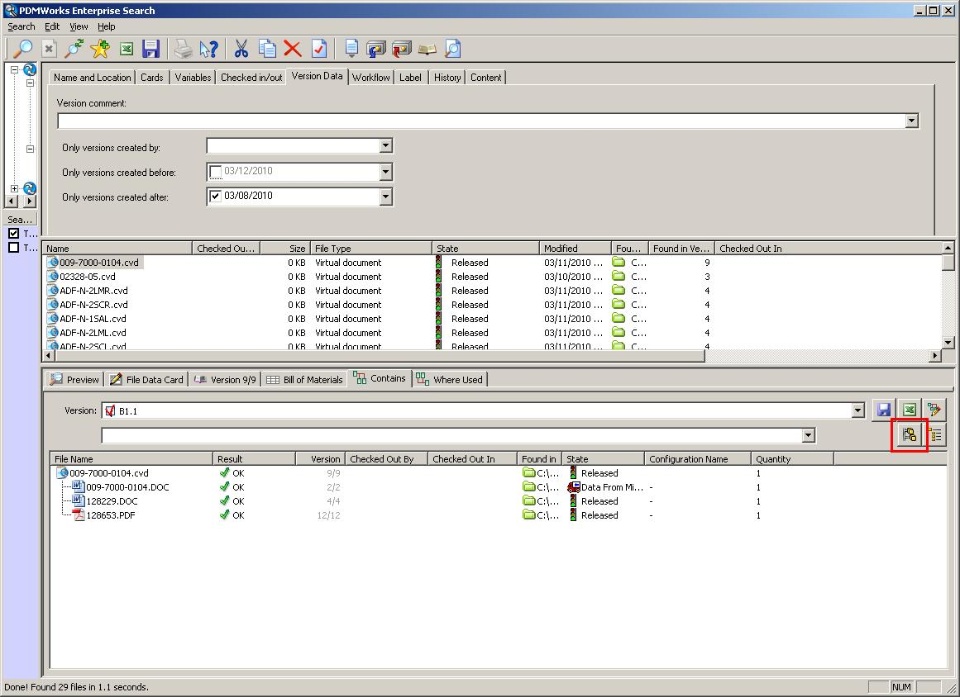Open the created-after date picker dropdown
This screenshot has width=960, height=697.
click(x=385, y=197)
